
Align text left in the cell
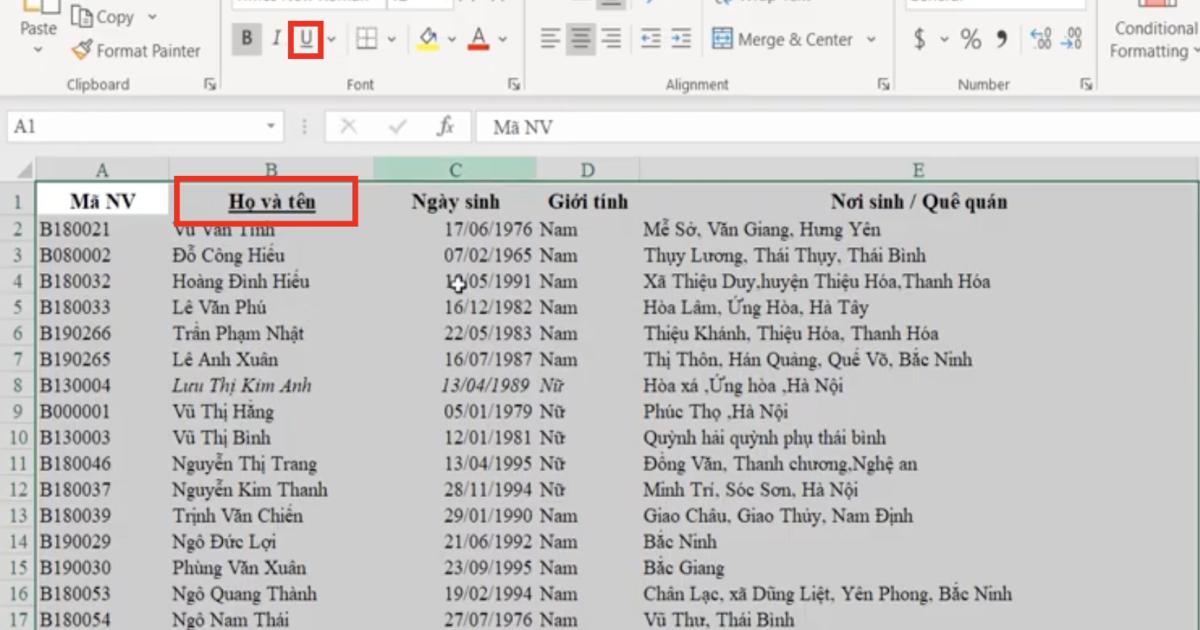[x=550, y=39]
